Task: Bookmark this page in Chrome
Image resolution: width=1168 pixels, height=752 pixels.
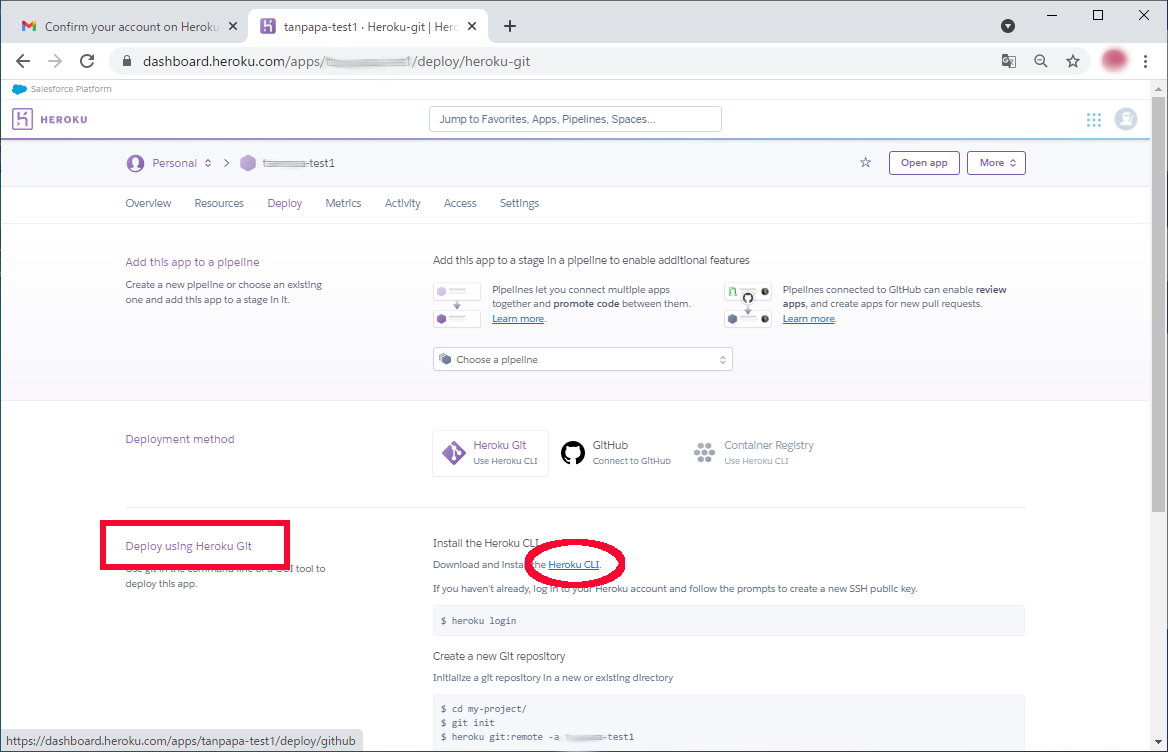Action: (x=1073, y=61)
